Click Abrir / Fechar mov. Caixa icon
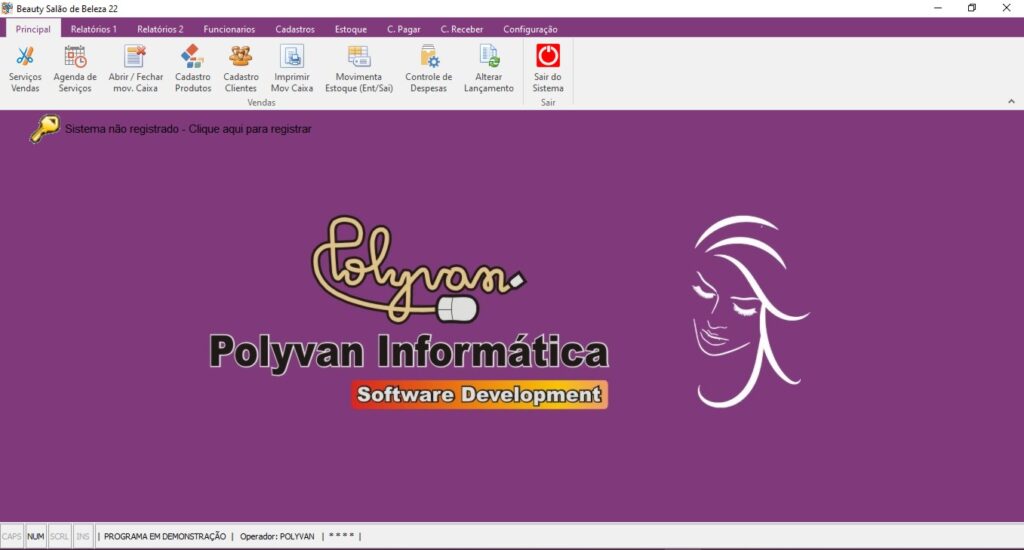Screen dimensions: 1024x550 tap(135, 56)
